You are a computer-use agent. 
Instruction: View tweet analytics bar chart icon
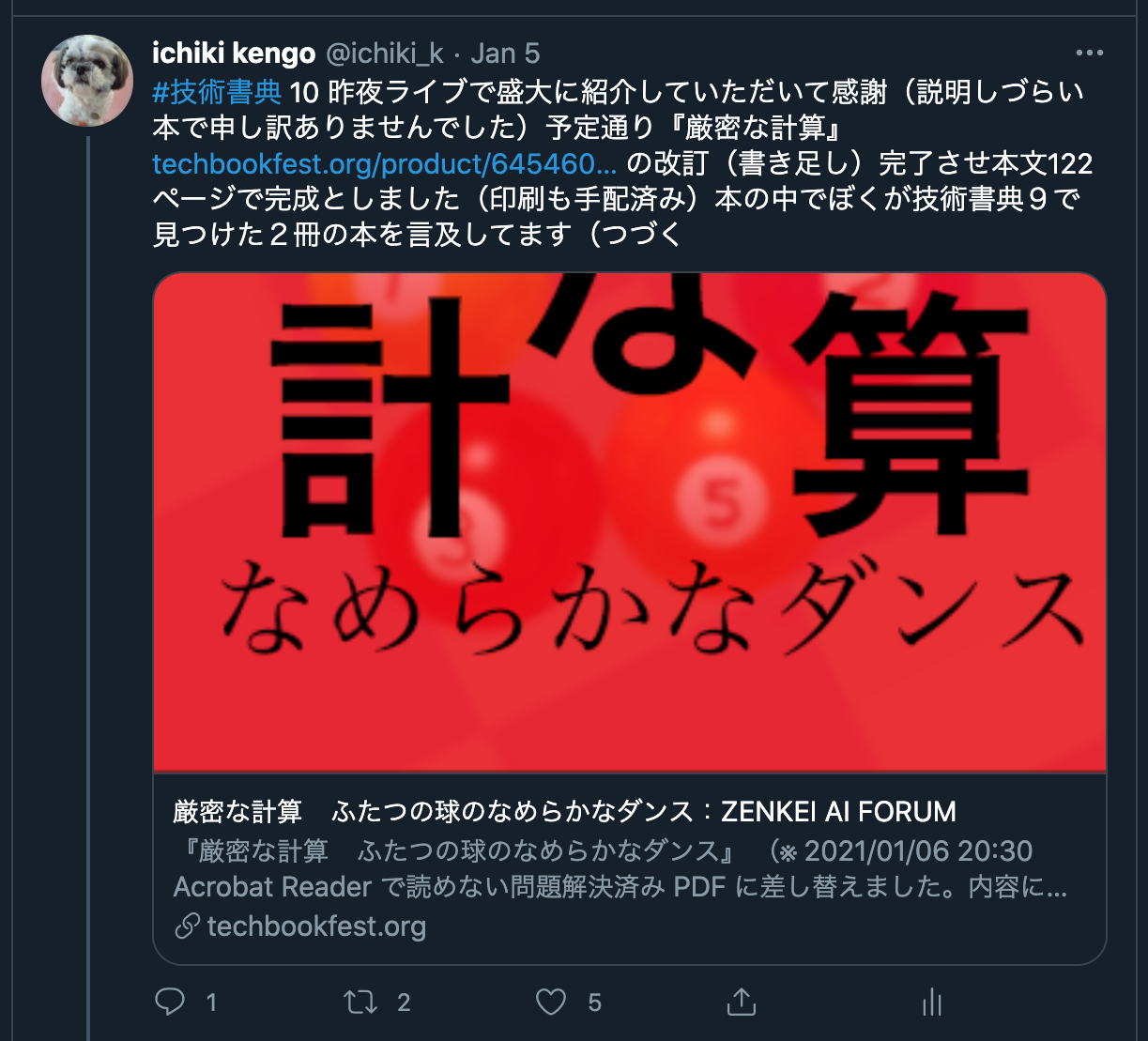click(931, 1002)
